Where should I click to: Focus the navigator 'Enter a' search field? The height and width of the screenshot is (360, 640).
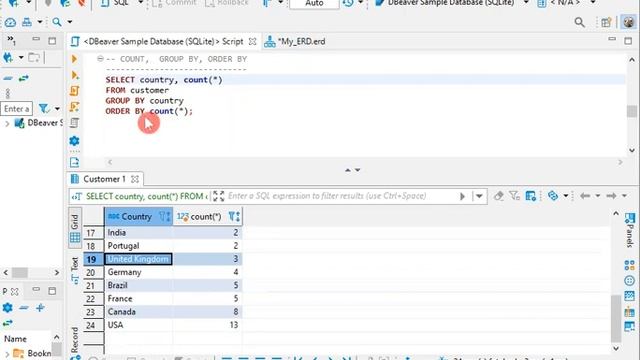(x=16, y=109)
